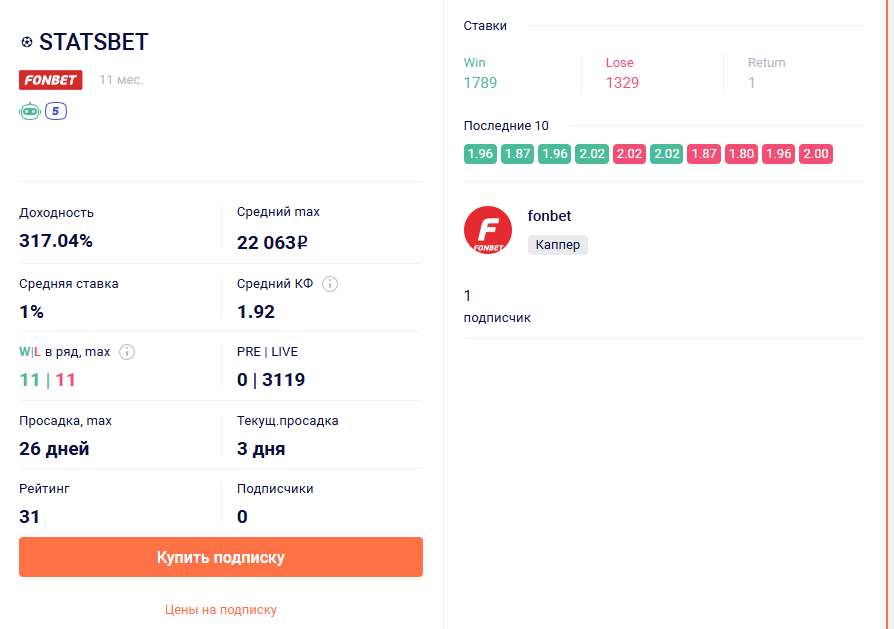The height and width of the screenshot is (629, 894).
Task: Open info icon next to W|L в ряд
Action: (127, 352)
